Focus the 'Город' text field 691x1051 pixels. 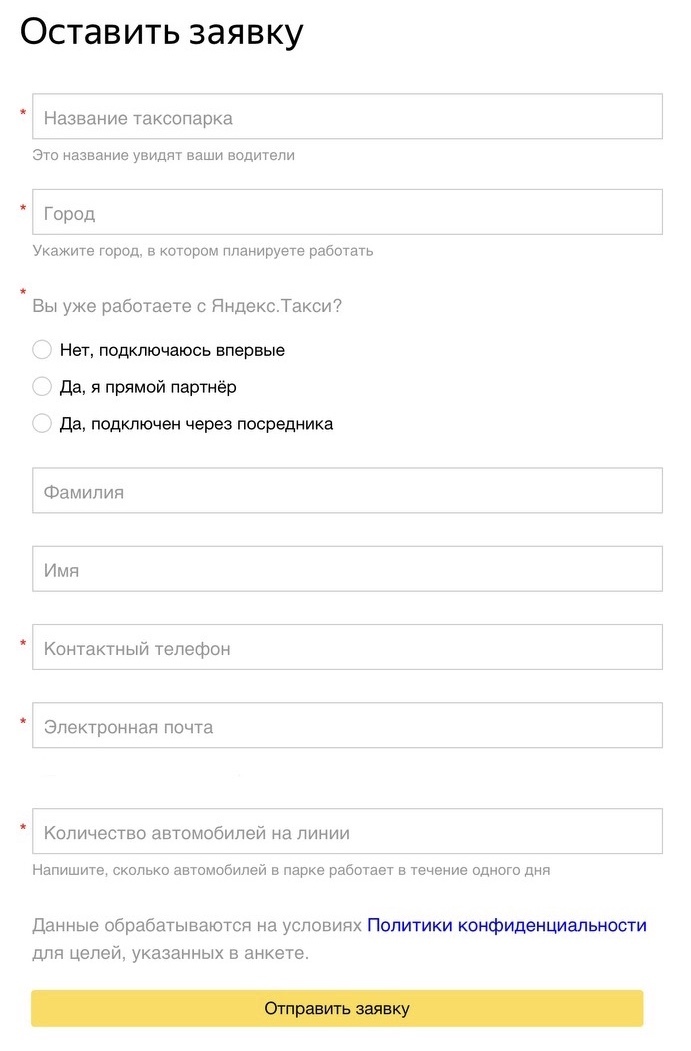(x=347, y=212)
